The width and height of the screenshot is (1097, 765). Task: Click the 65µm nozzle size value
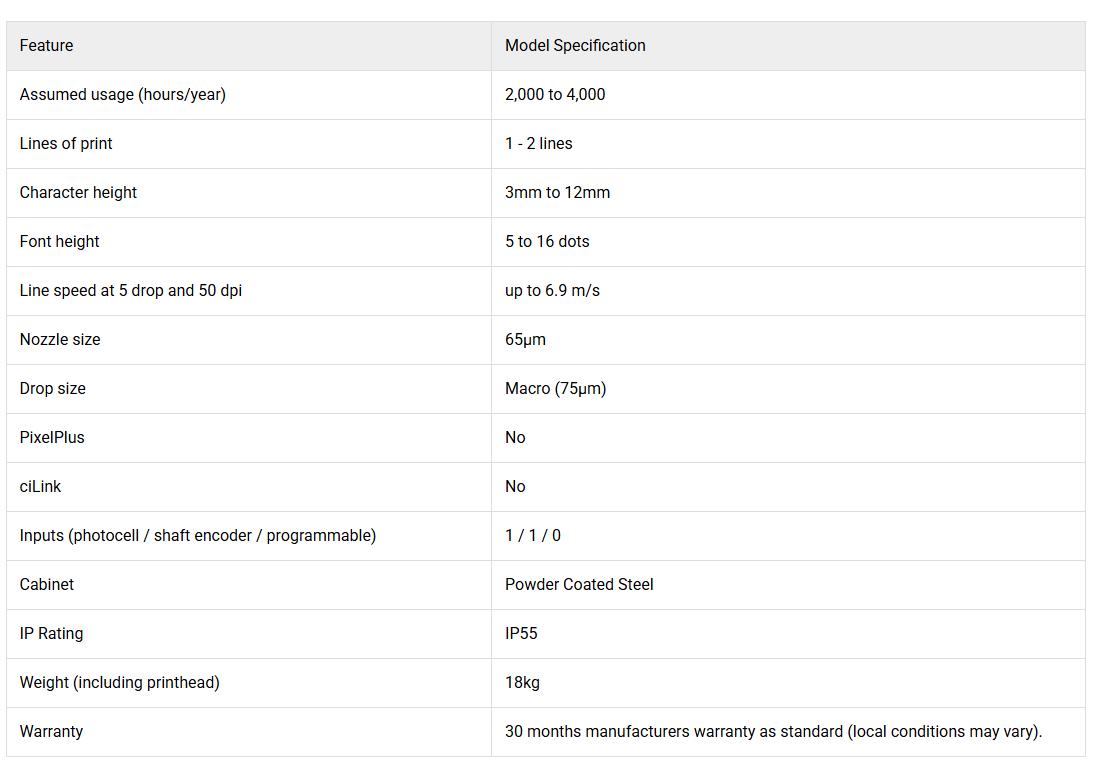pos(525,339)
